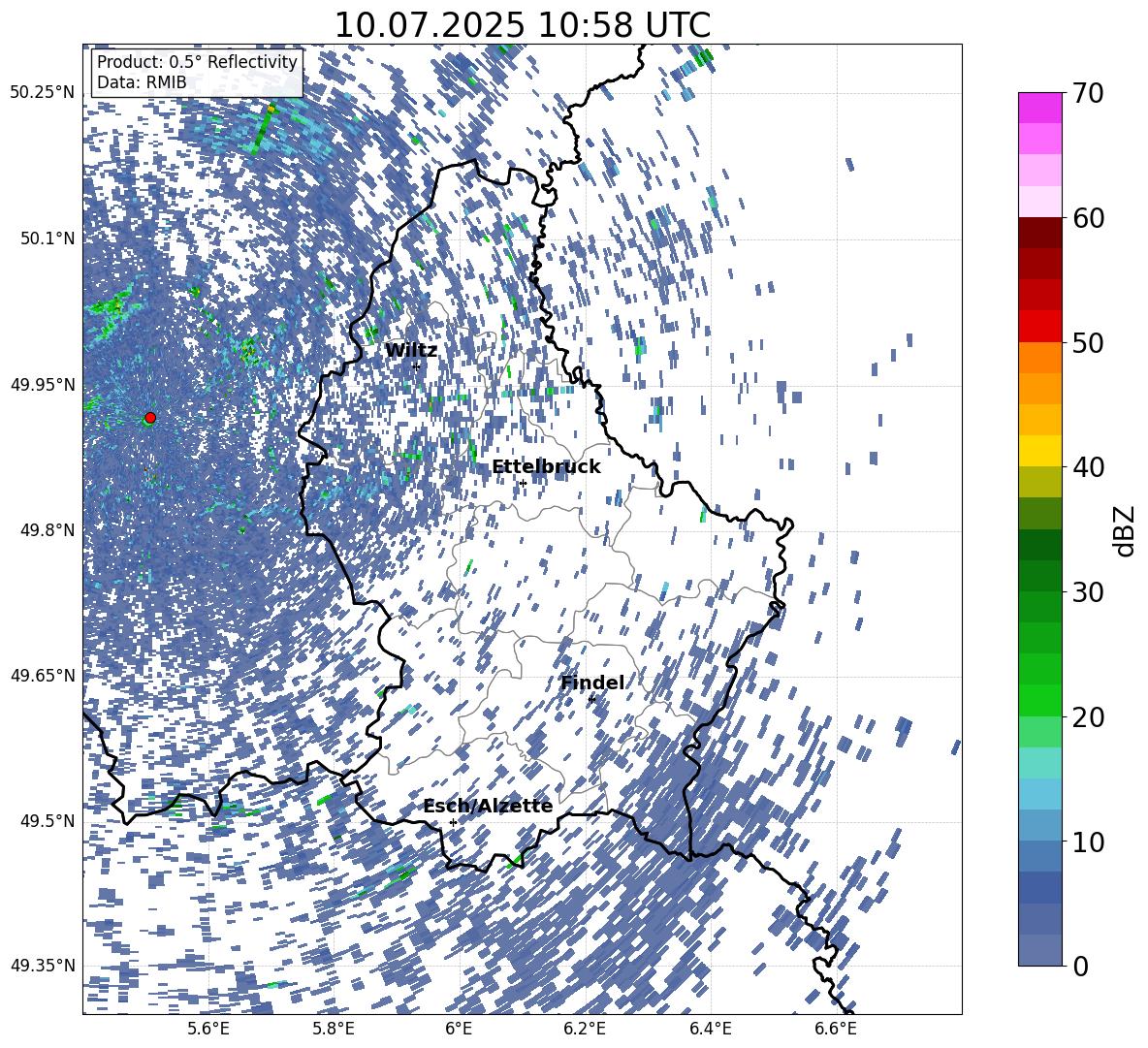Viewport: 1148px width, 1048px height.
Task: Click the 50.25°N latitude label
Action: tap(43, 93)
